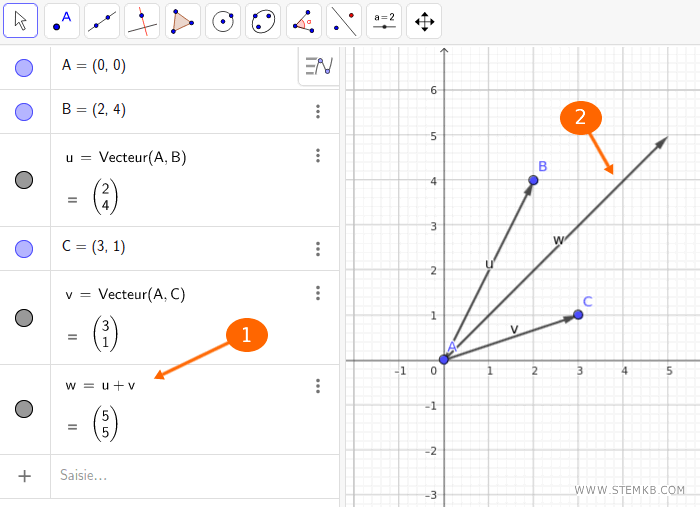Toggle visibility of vector w
Image resolution: width=700 pixels, height=507 pixels.
coord(25,409)
